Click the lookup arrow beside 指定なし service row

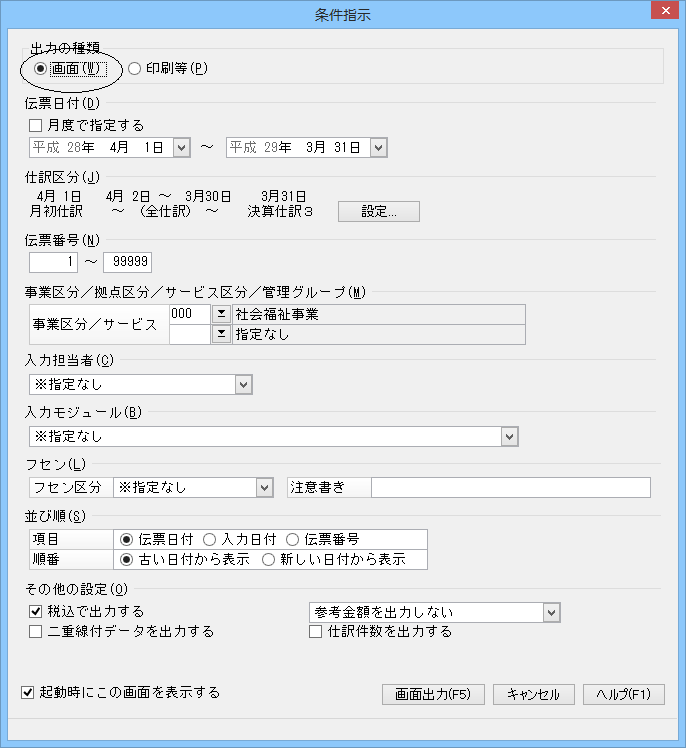221,334
